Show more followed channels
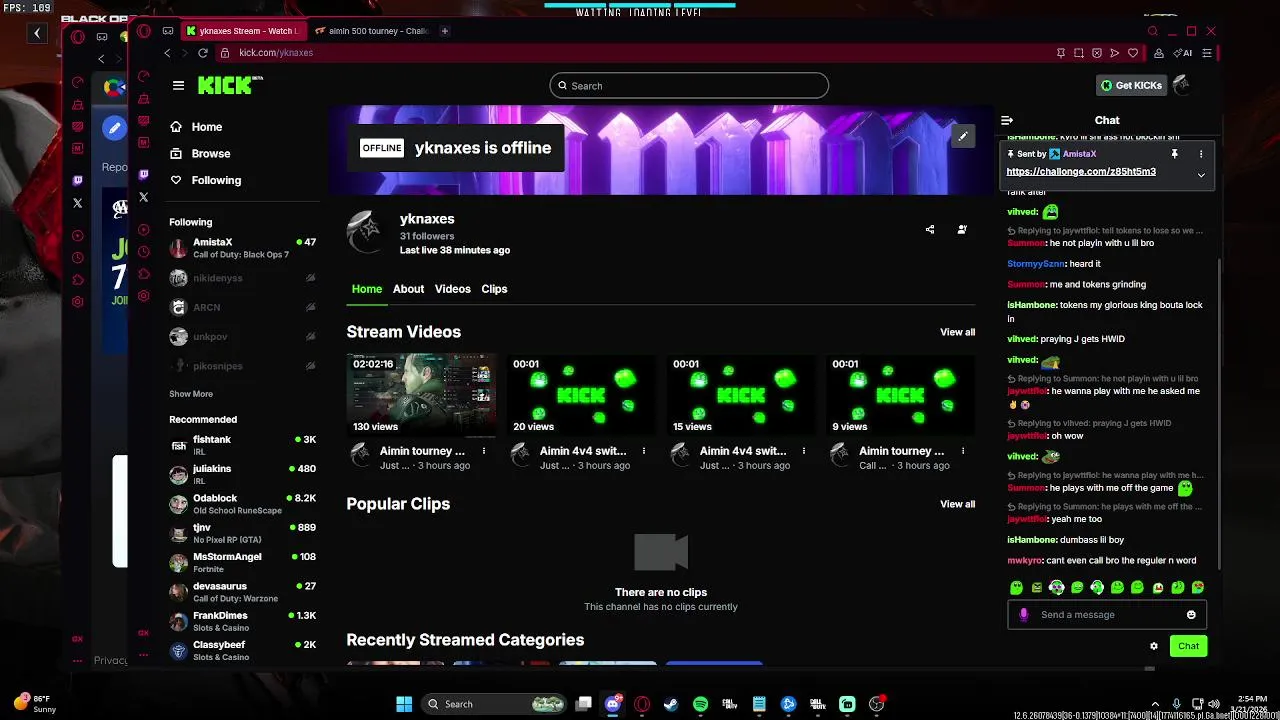Screen dimensions: 1280x720 point(191,394)
